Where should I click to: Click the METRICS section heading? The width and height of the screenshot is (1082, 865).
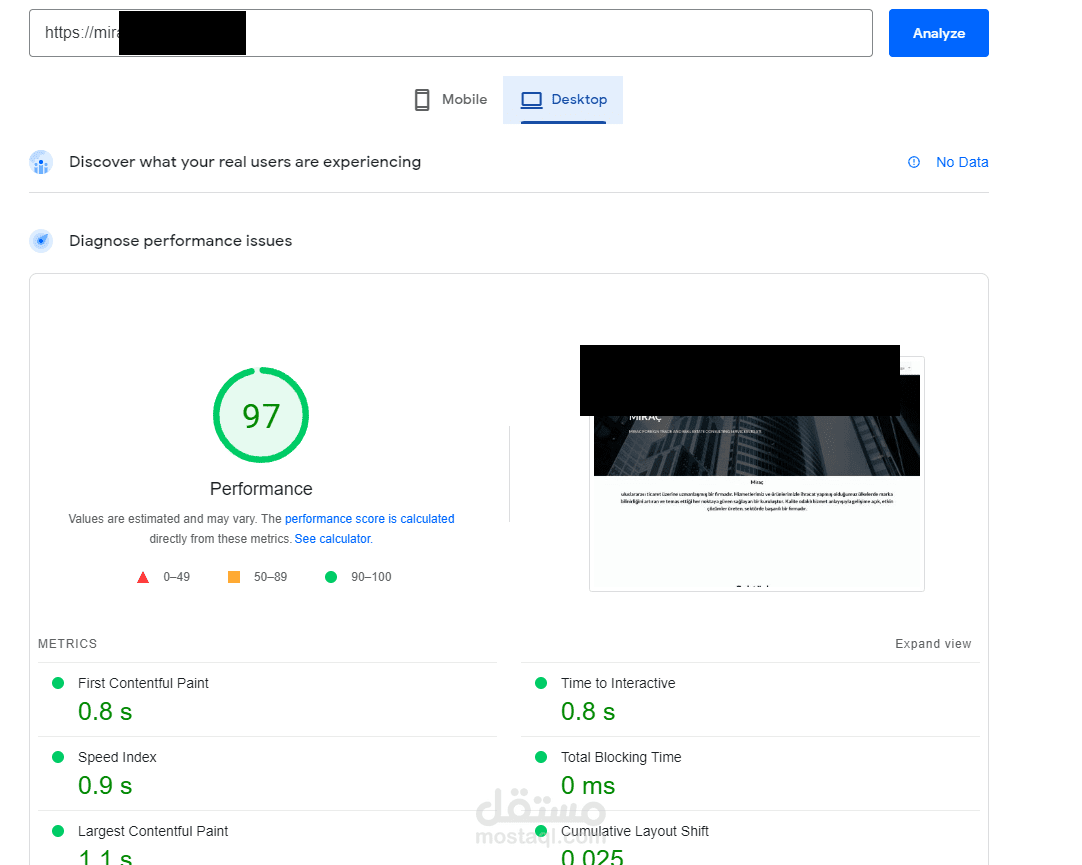68,644
